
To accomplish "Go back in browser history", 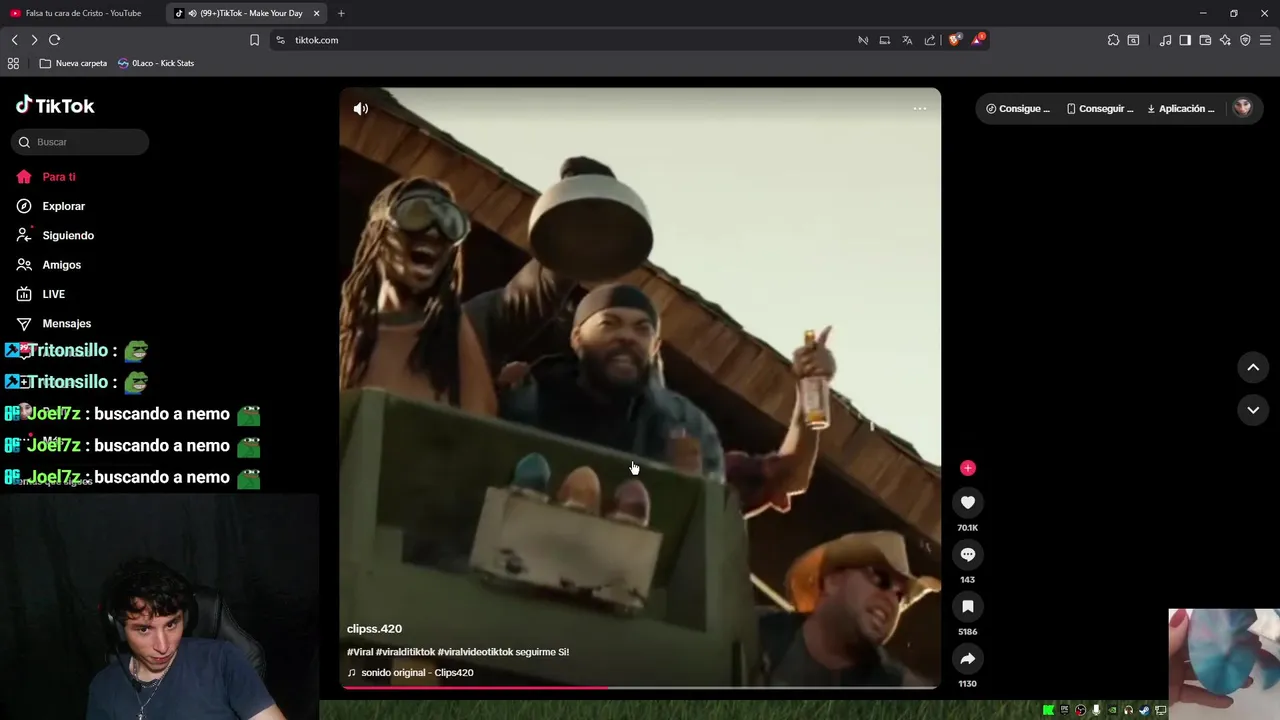I will point(14,40).
